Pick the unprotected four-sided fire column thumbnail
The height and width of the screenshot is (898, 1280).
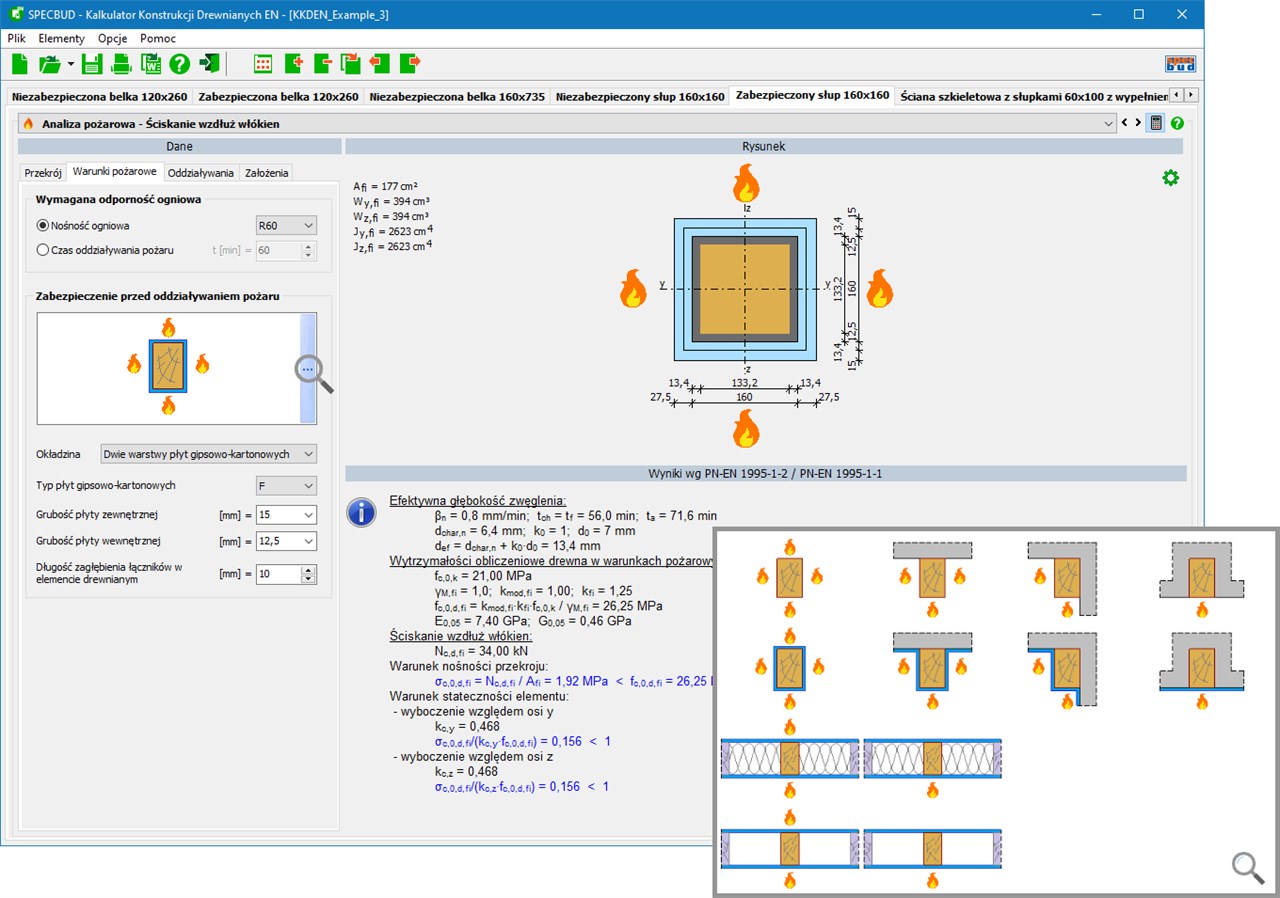point(789,576)
